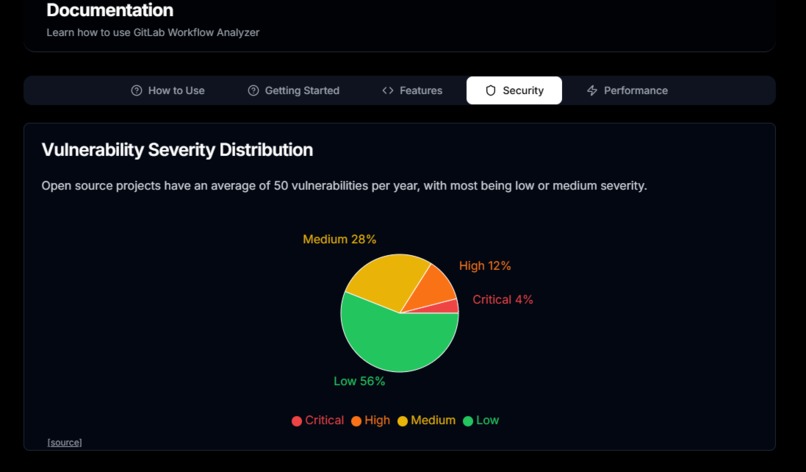Select the yellow Medium pie slice
Screen dimensions: 806x472
click(x=386, y=280)
